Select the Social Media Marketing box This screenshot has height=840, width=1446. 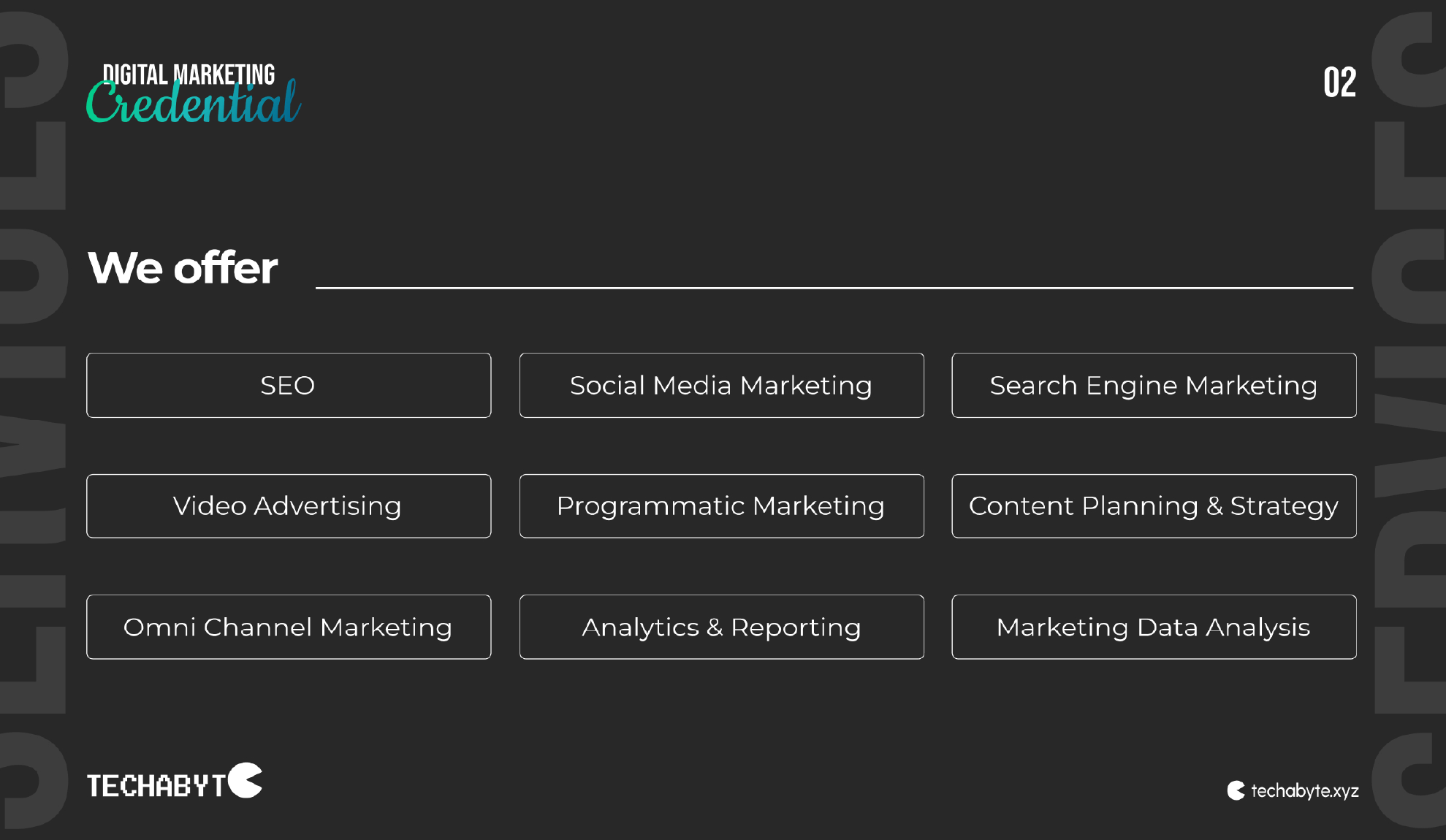pyautogui.click(x=721, y=385)
